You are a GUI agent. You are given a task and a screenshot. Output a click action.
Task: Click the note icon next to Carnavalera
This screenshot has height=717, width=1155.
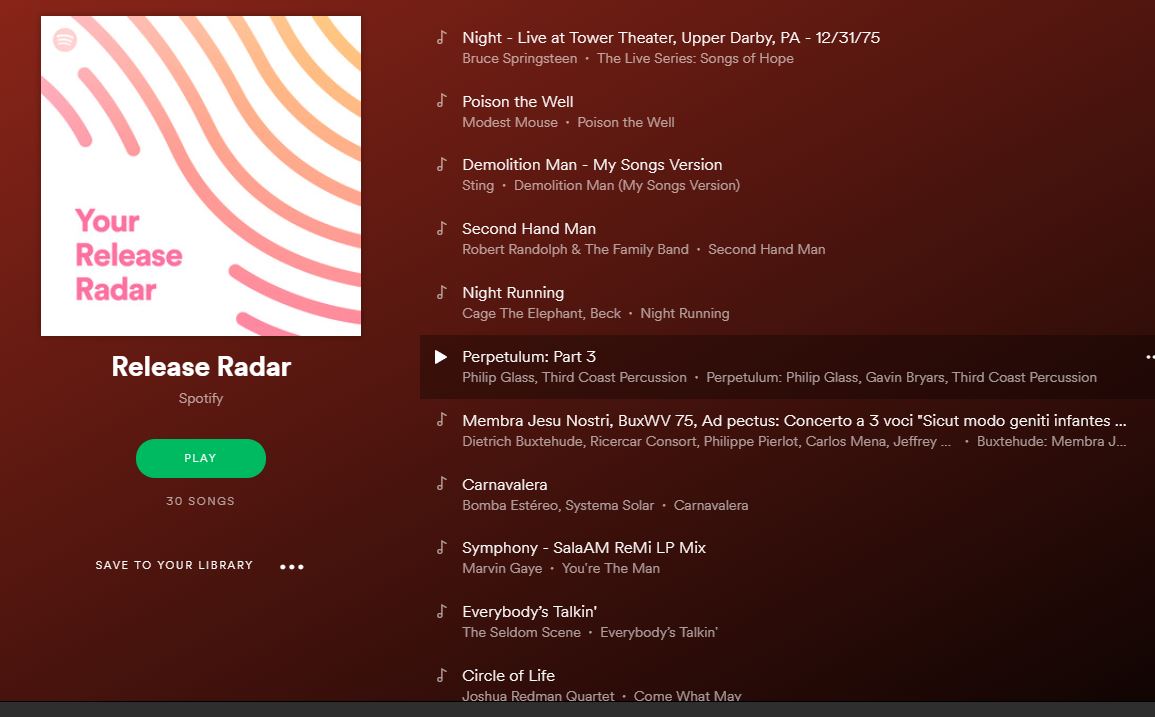tap(441, 484)
